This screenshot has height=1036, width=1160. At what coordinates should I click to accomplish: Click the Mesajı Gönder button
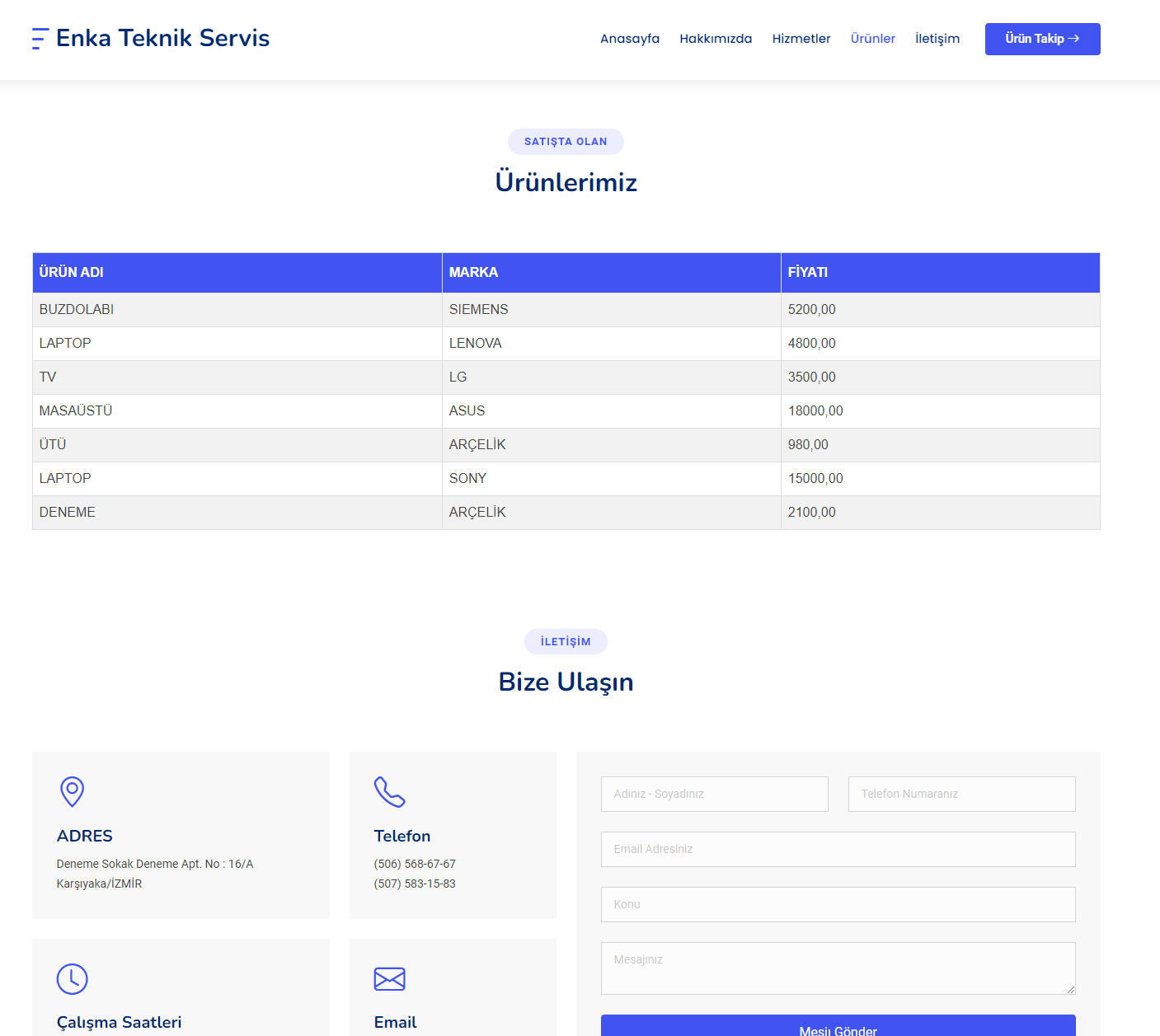(x=838, y=1026)
